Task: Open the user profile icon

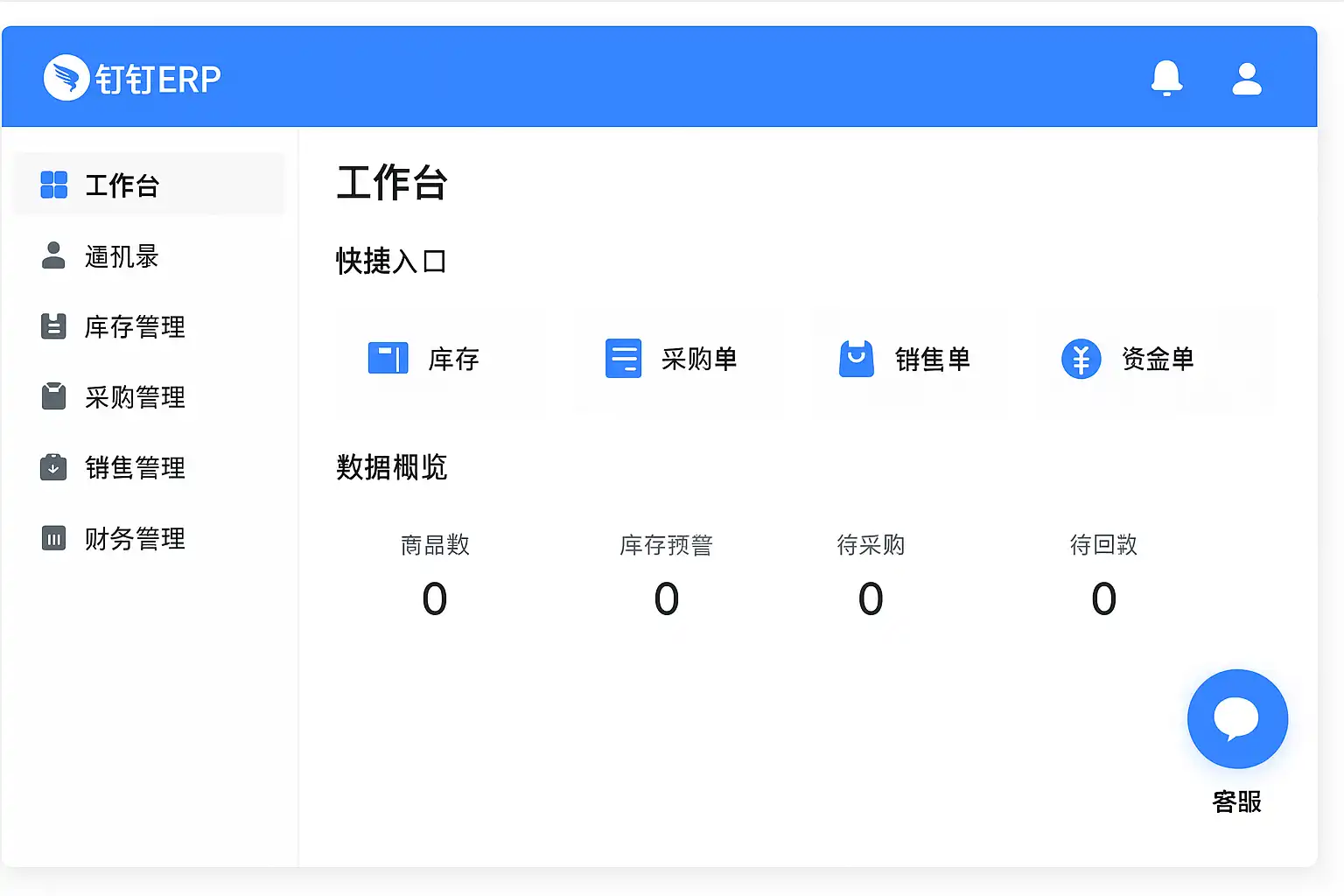Action: click(x=1247, y=79)
